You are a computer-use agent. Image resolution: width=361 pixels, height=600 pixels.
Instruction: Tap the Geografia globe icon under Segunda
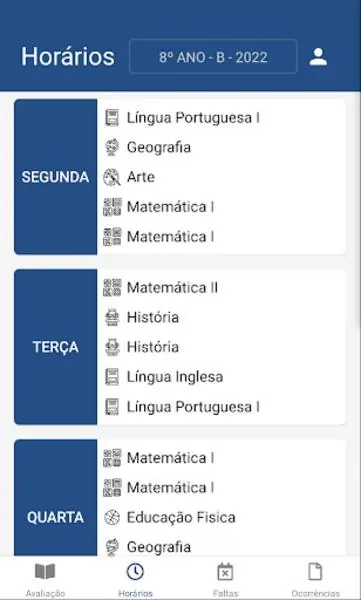[x=112, y=147]
